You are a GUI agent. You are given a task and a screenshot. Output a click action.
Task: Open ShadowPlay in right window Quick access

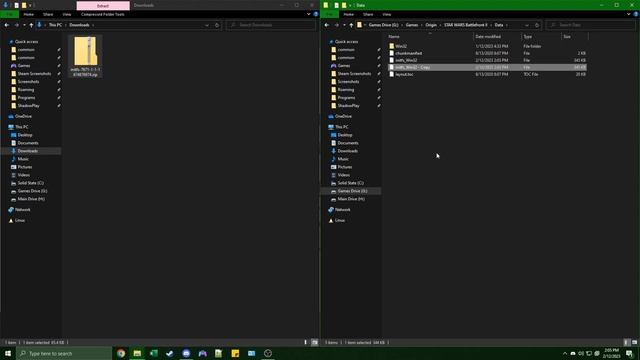coord(348,106)
